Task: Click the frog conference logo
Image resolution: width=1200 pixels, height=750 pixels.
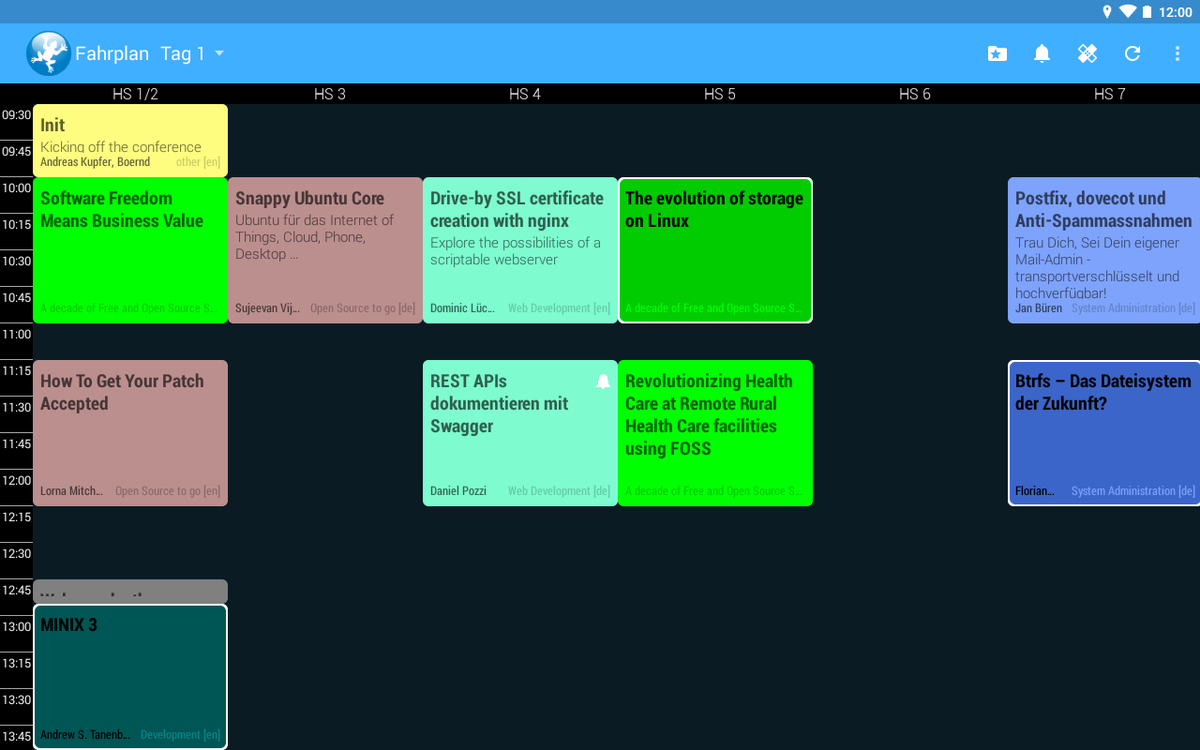Action: (47, 53)
